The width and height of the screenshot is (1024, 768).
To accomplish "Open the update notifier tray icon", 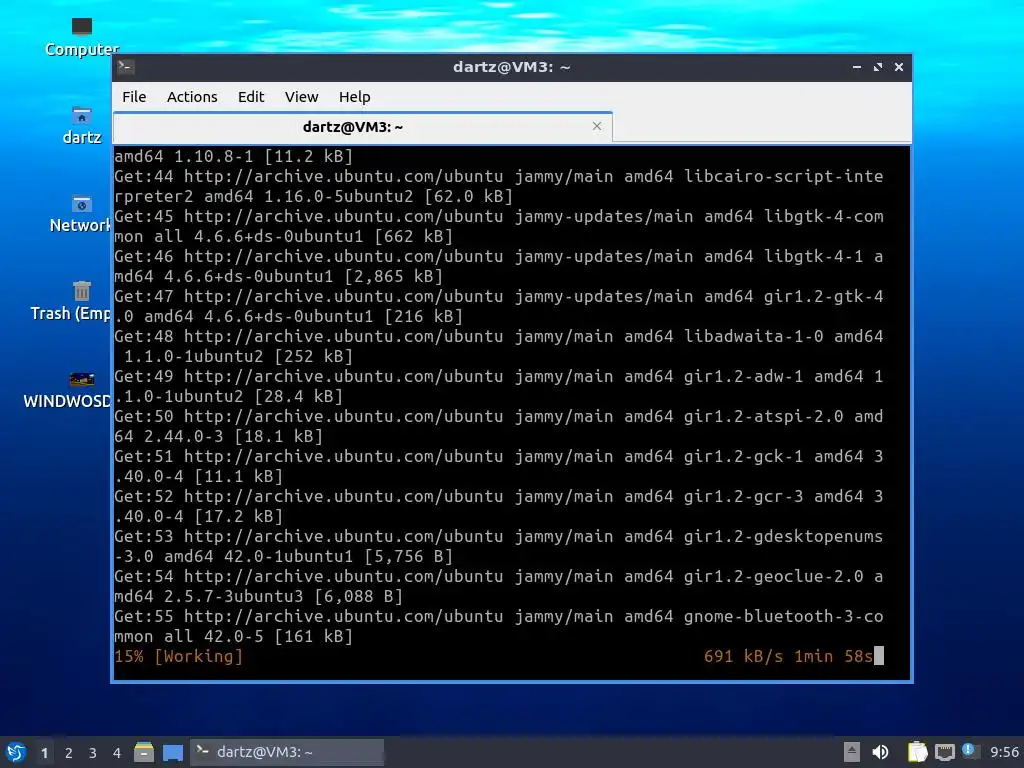I will pos(970,751).
